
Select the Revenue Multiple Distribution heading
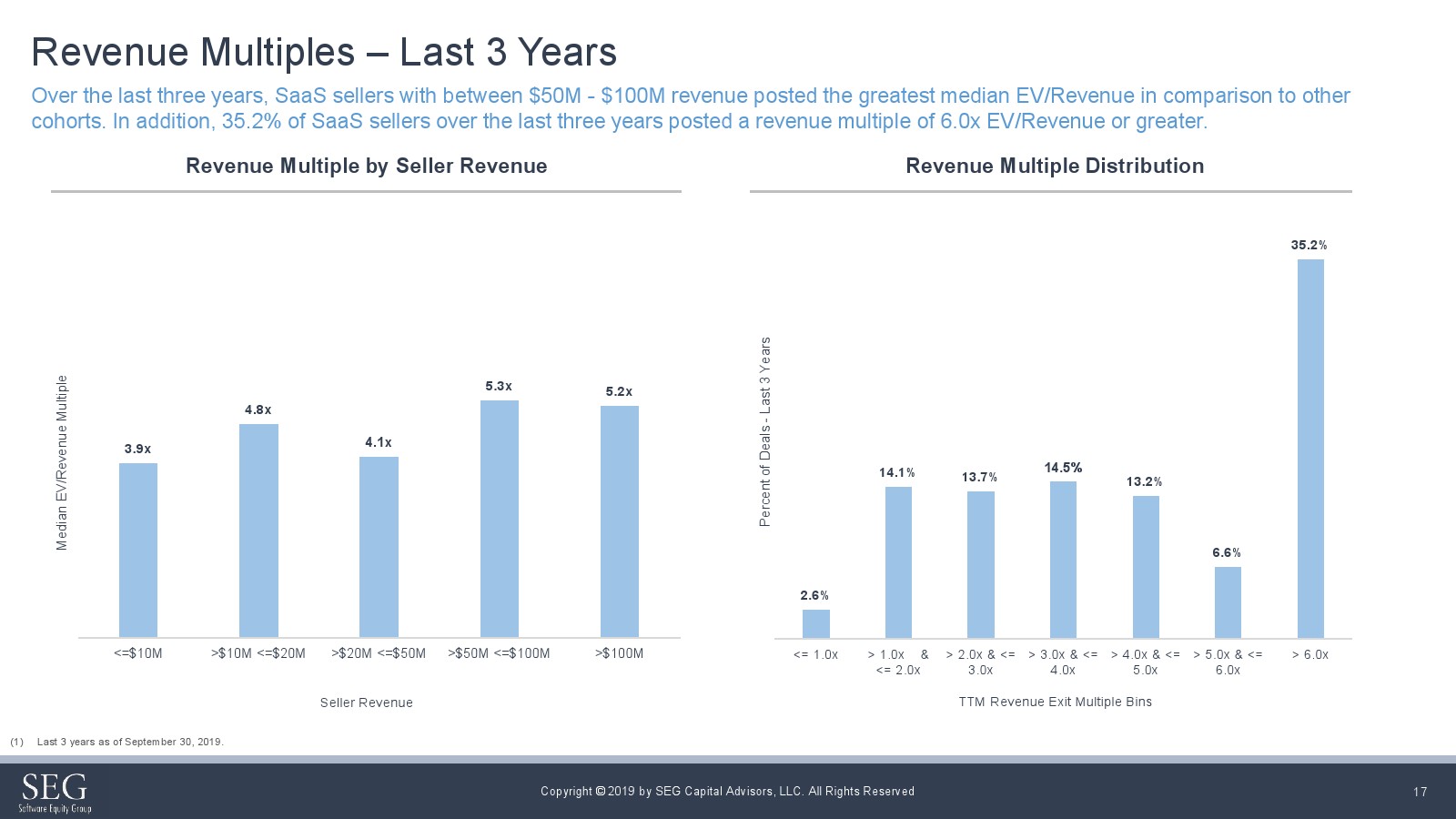coord(1054,166)
